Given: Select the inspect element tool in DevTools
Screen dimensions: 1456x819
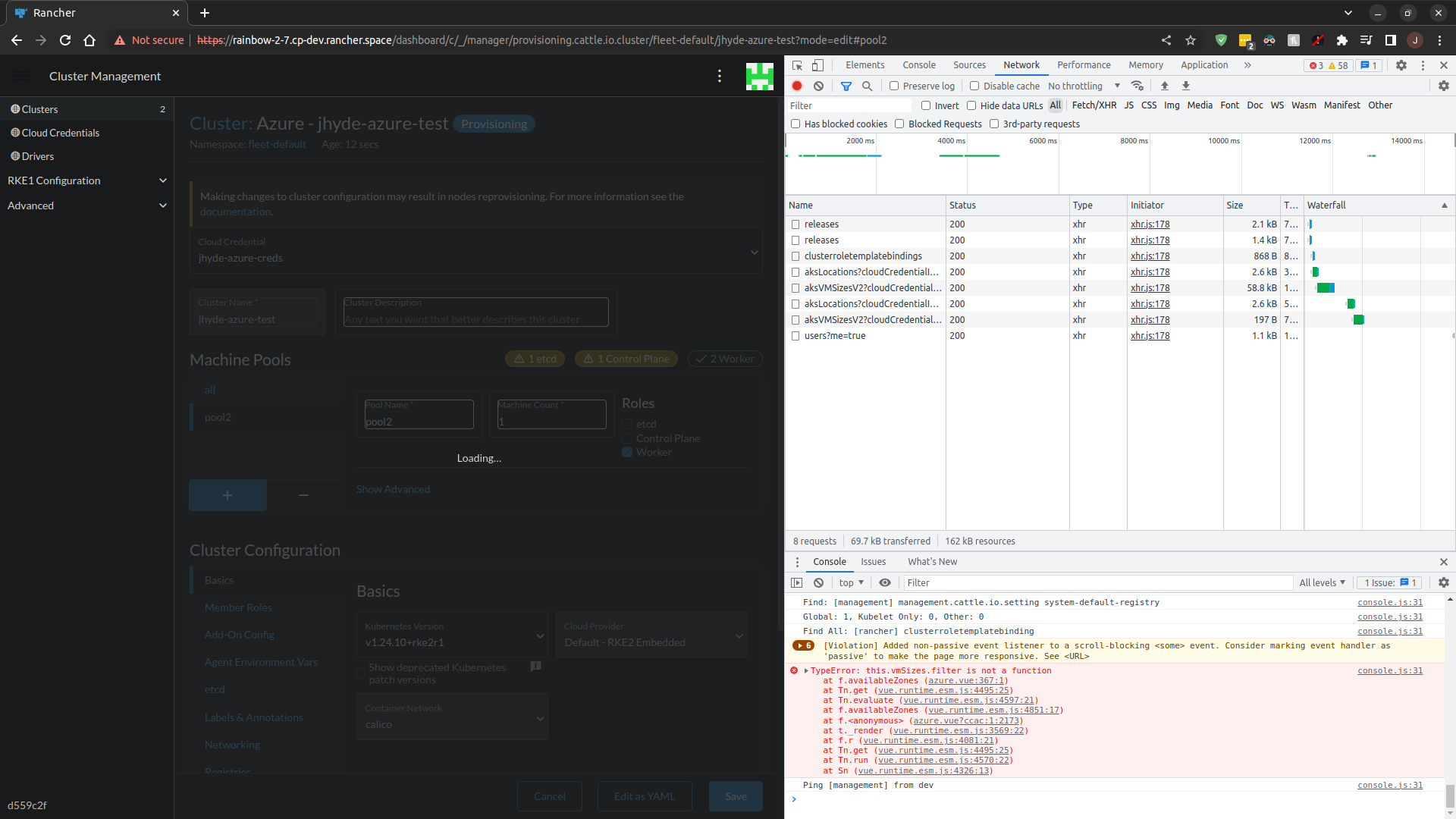Looking at the screenshot, I should (796, 65).
